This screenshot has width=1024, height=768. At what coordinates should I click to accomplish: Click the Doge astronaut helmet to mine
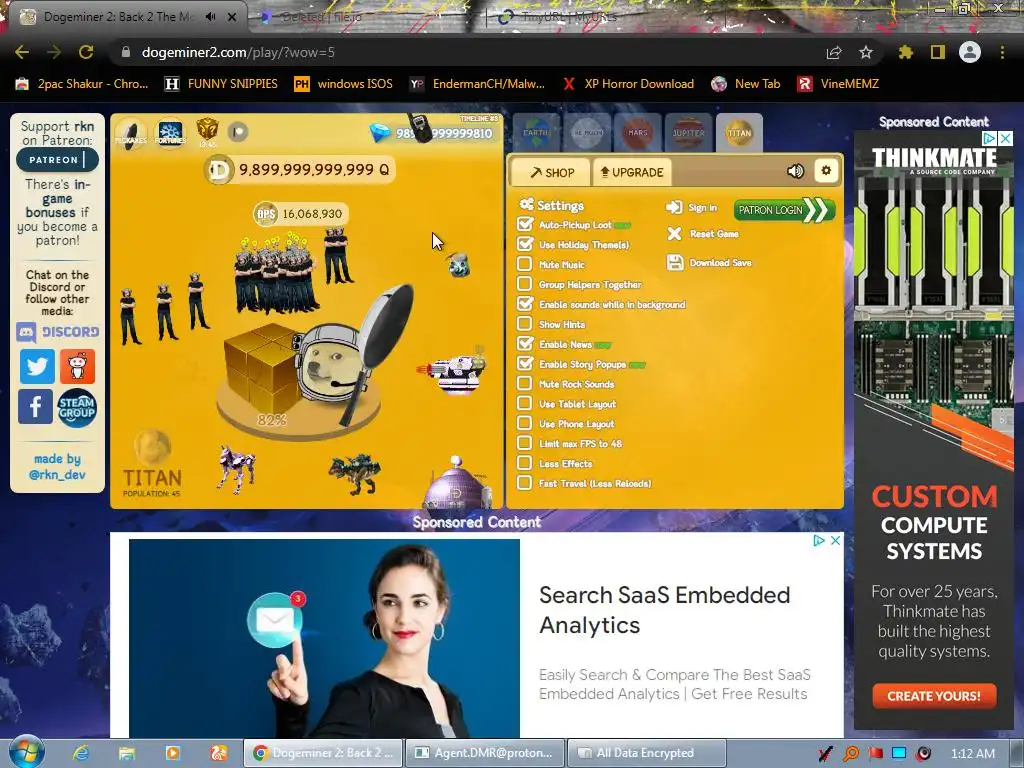point(330,361)
